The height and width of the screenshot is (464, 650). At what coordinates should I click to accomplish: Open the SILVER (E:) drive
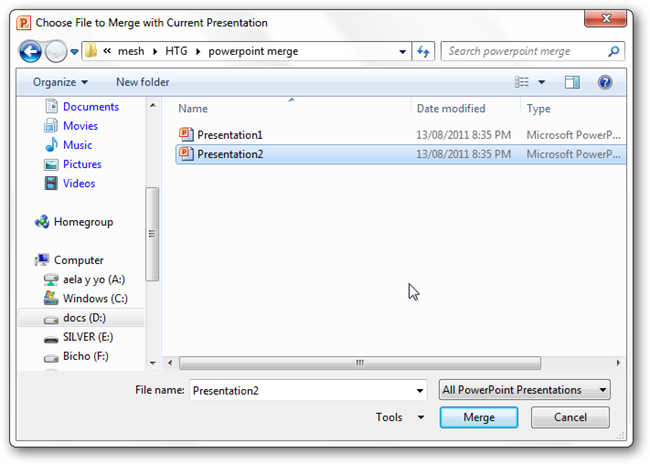coord(88,337)
